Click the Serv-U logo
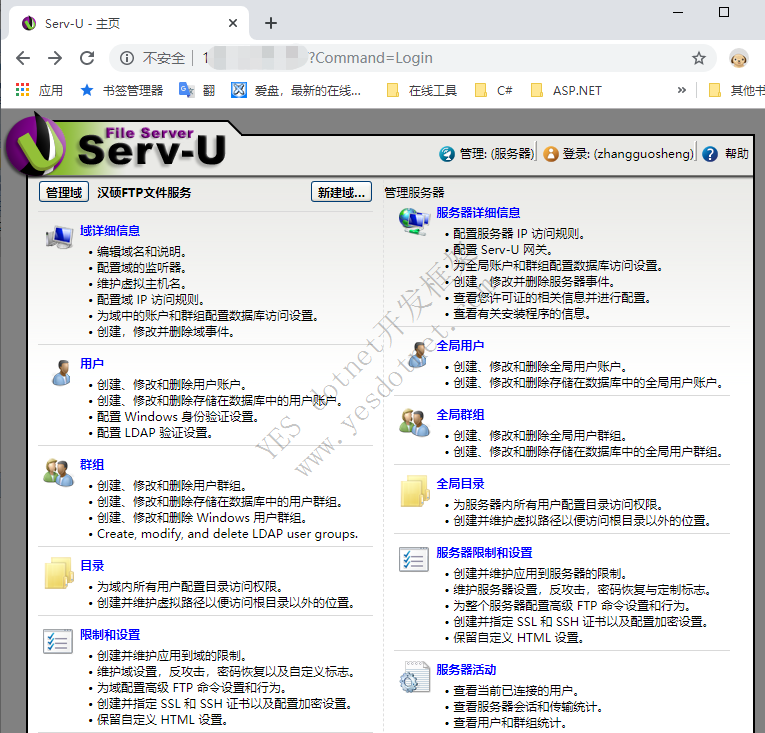This screenshot has width=765, height=733. coord(117,146)
